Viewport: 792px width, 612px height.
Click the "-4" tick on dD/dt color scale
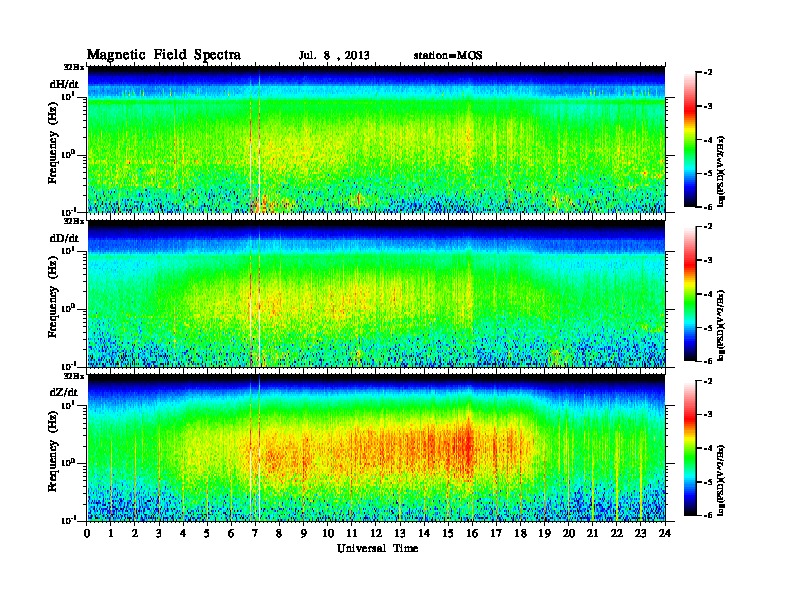[708, 294]
